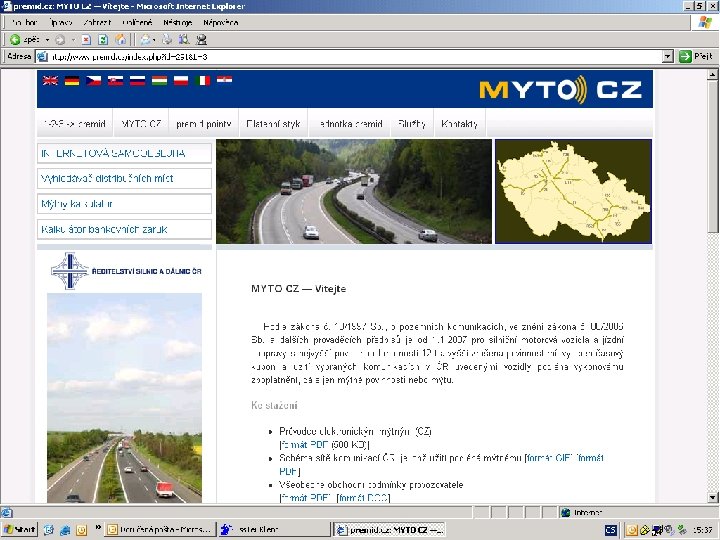Click Internet Explorer quick launch icon
Viewport: 720px width, 540px height.
coord(65,530)
